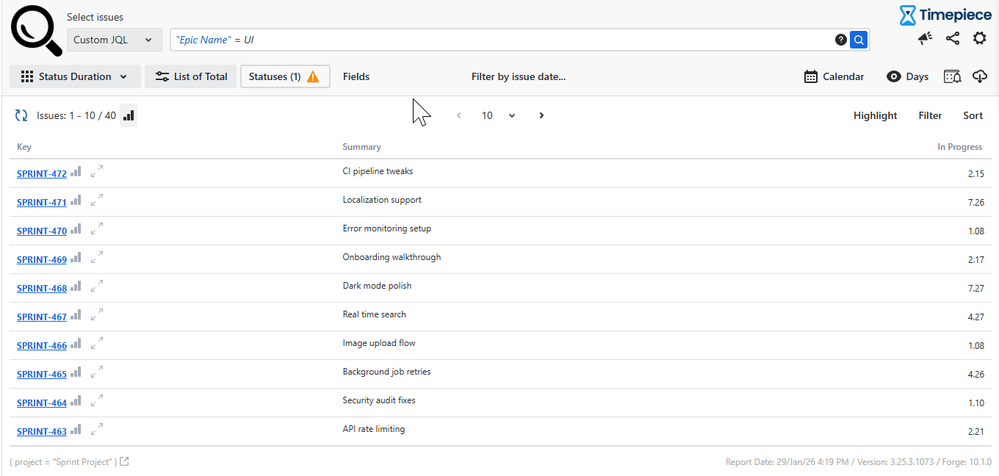Expand details for SPRINT-468
Image resolution: width=999 pixels, height=476 pixels.
point(97,285)
